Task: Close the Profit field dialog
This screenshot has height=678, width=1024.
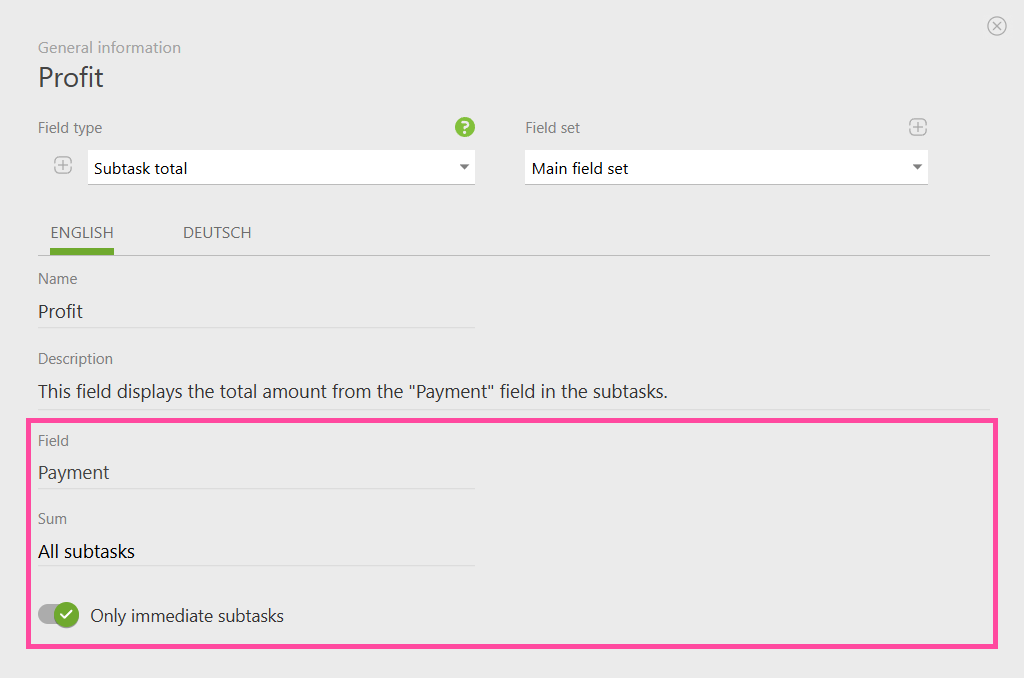Action: 997,26
